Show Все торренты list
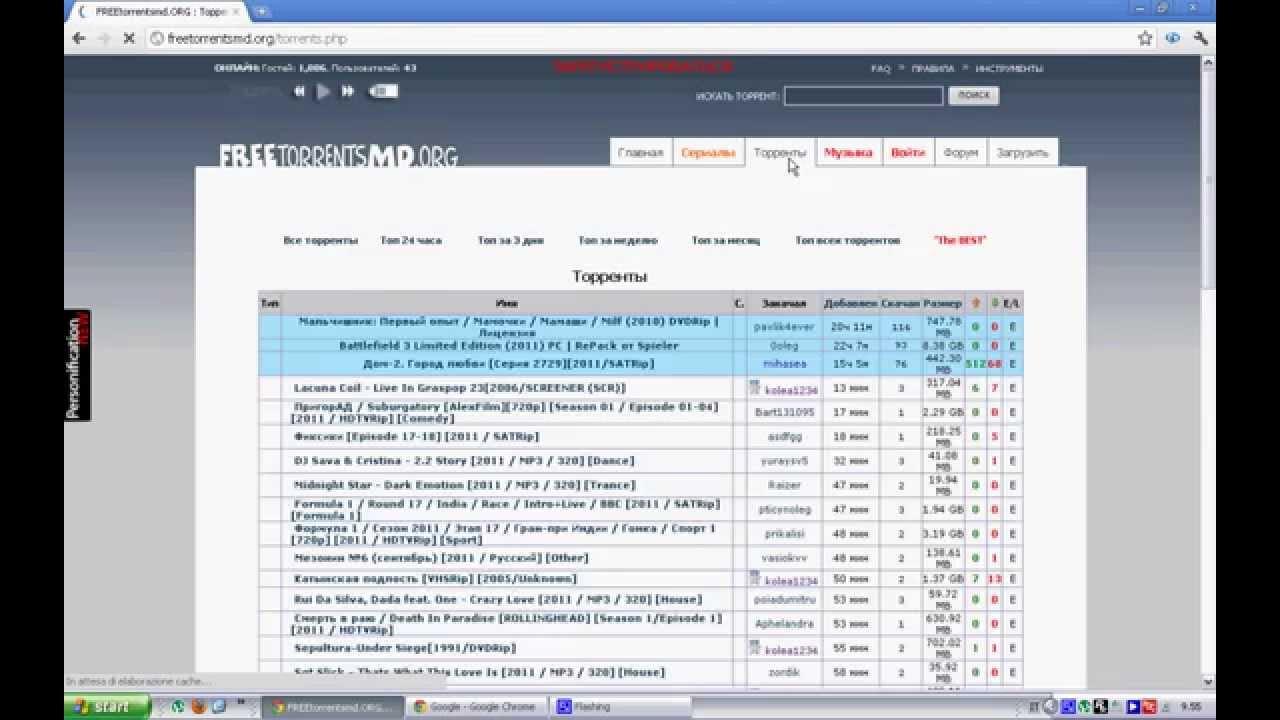 tap(320, 241)
